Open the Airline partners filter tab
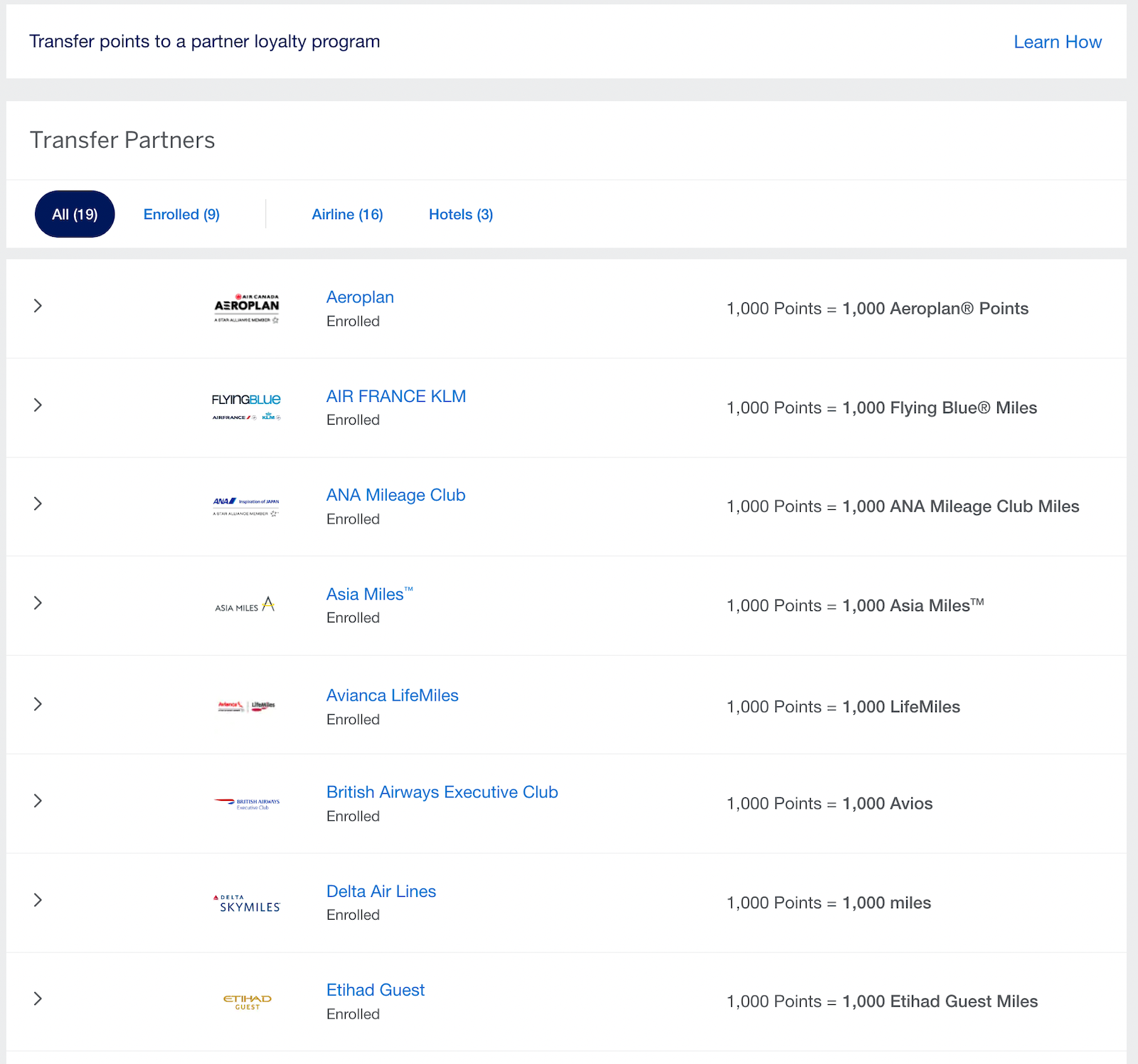 pyautogui.click(x=347, y=214)
